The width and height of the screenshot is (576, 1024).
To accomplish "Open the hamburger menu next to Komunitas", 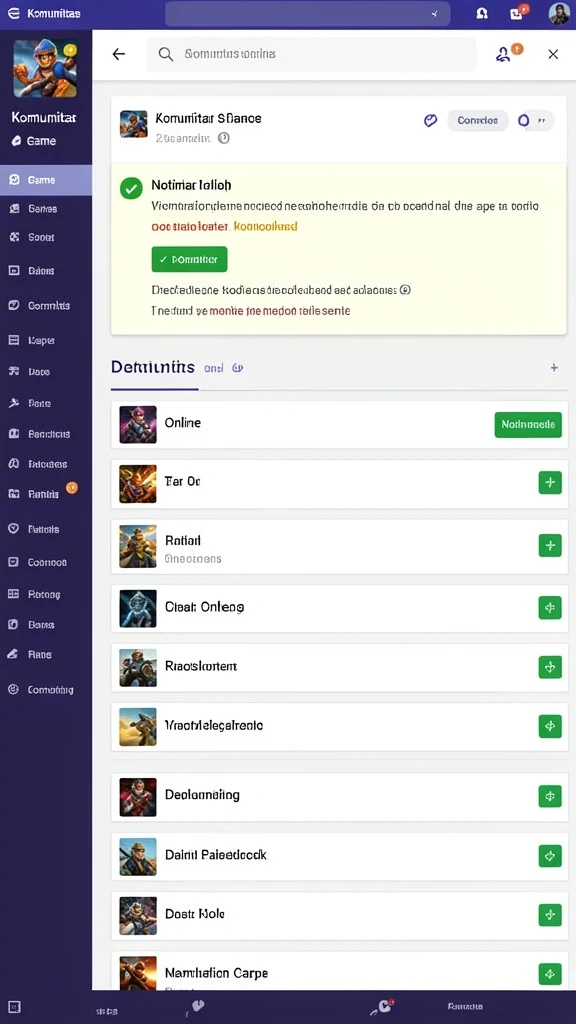I will pos(13,13).
